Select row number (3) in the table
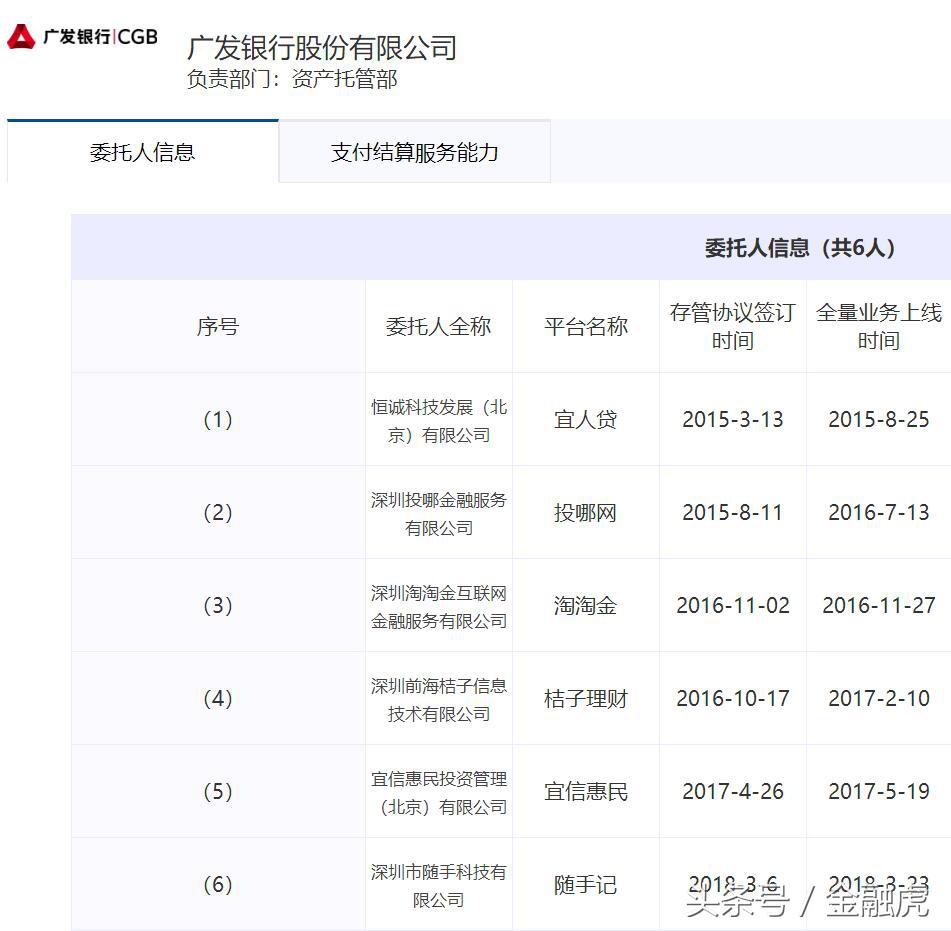 [x=216, y=605]
